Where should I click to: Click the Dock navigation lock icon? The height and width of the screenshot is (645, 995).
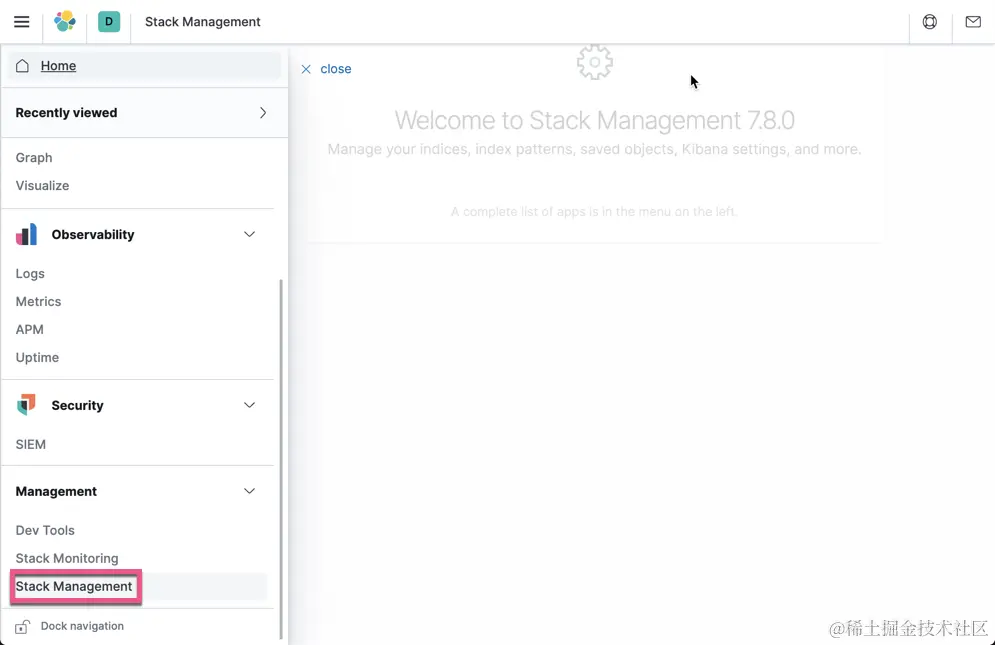click(x=22, y=626)
